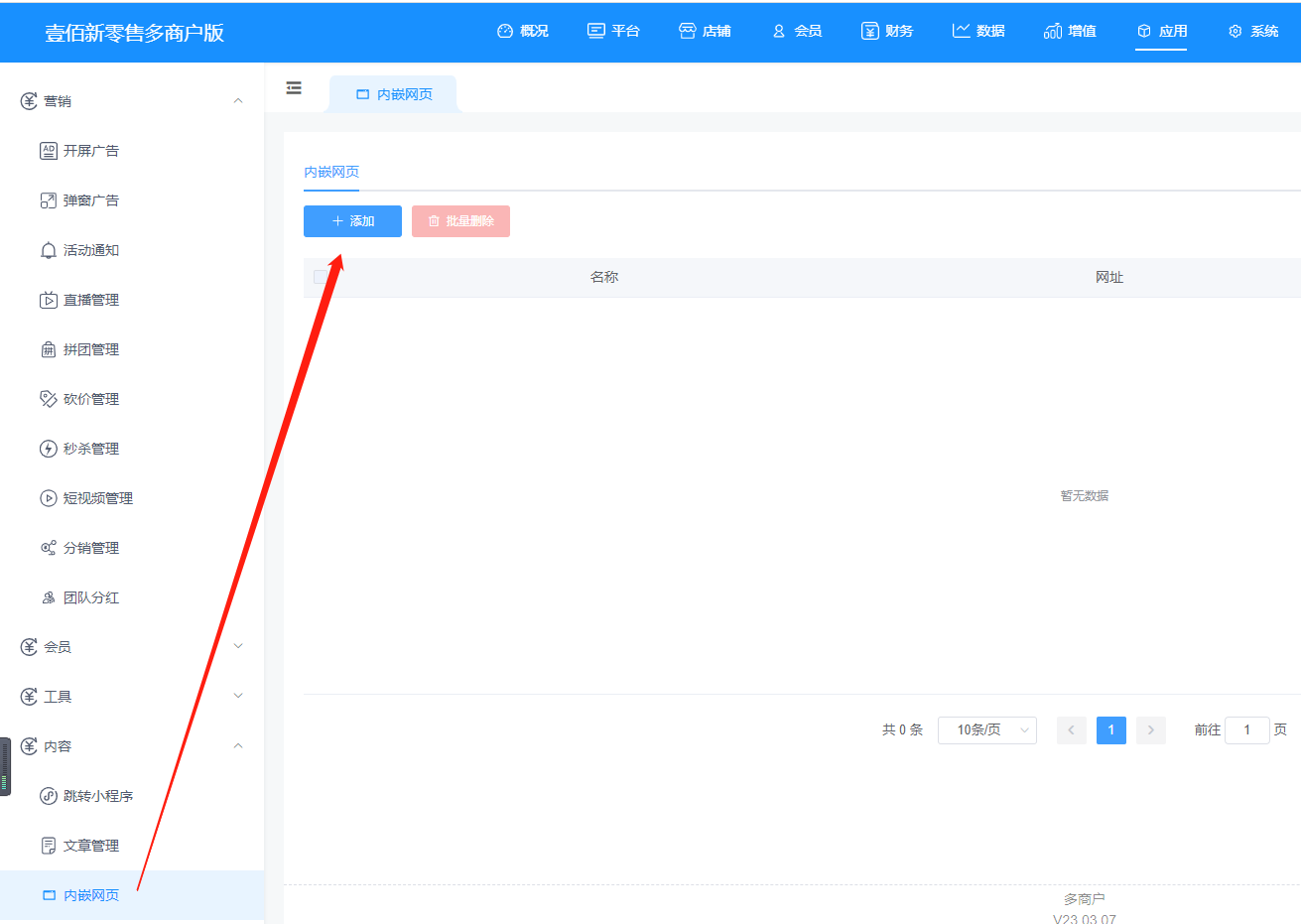Screen dimensions: 1301x924
Task: Click the yen icon beside 营销 group
Action: pyautogui.click(x=29, y=101)
